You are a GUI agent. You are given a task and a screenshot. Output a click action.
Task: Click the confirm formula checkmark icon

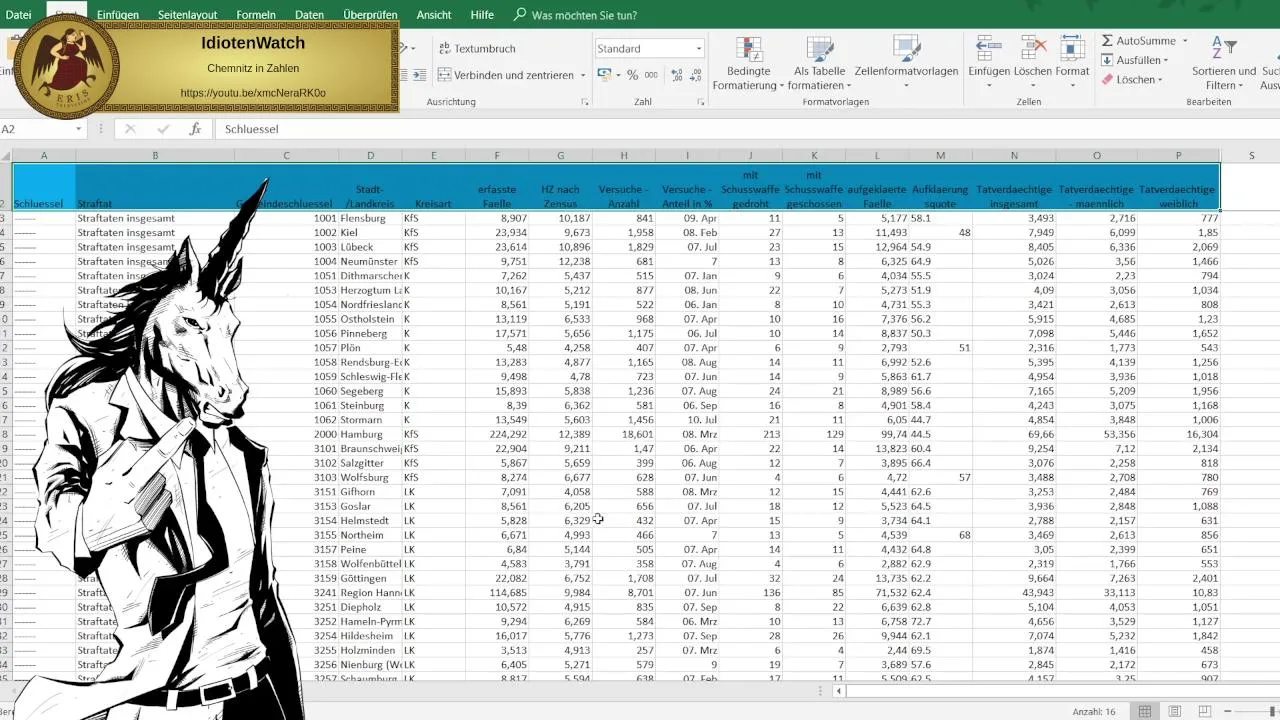163,129
